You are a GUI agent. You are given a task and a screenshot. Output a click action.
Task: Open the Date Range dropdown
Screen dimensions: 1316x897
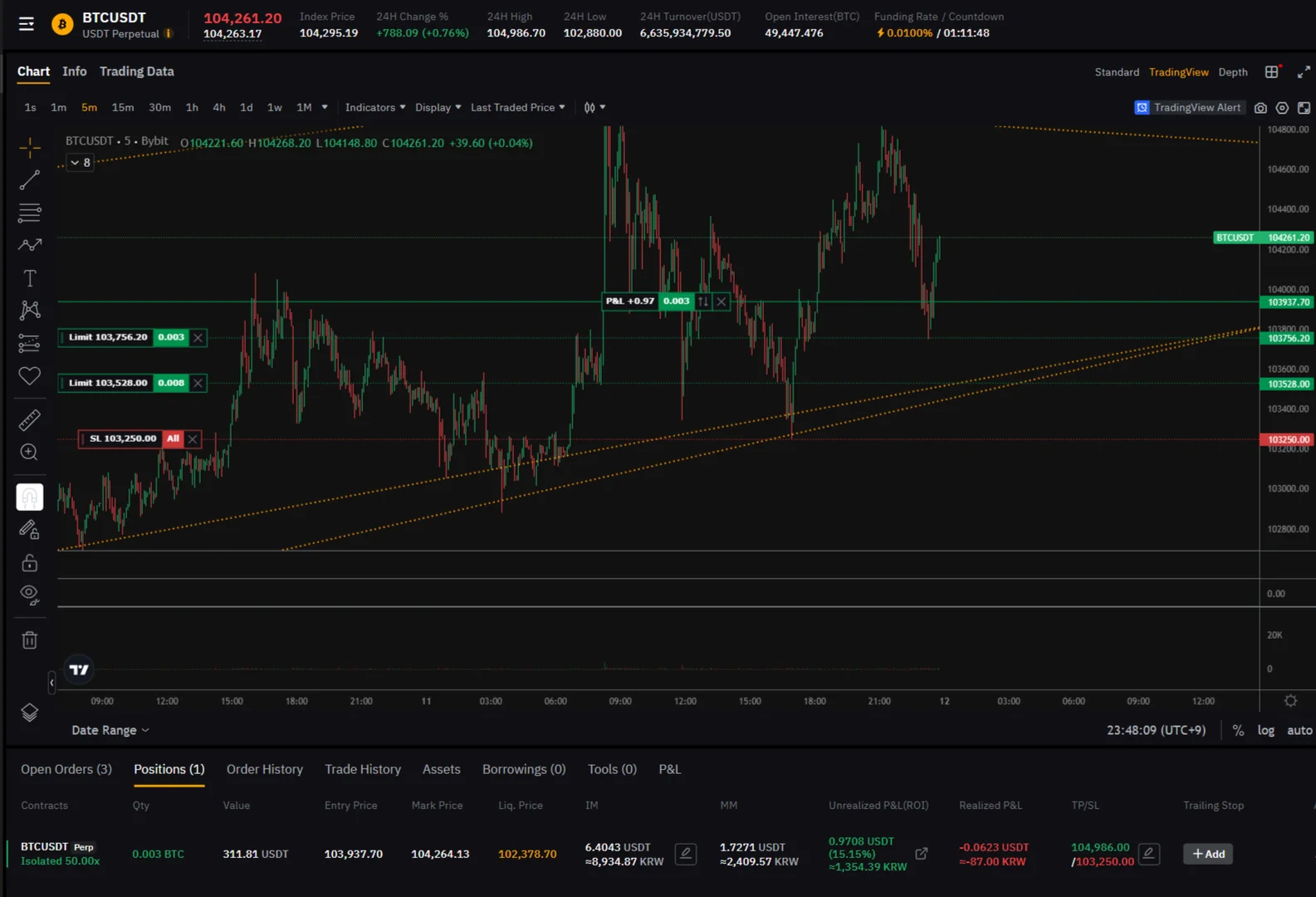[110, 730]
